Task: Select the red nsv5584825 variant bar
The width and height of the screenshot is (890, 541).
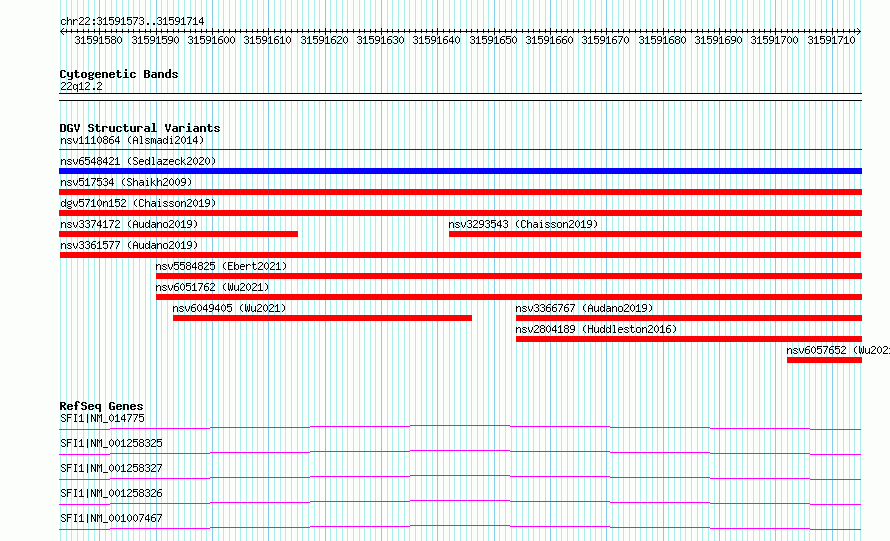Action: (509, 276)
